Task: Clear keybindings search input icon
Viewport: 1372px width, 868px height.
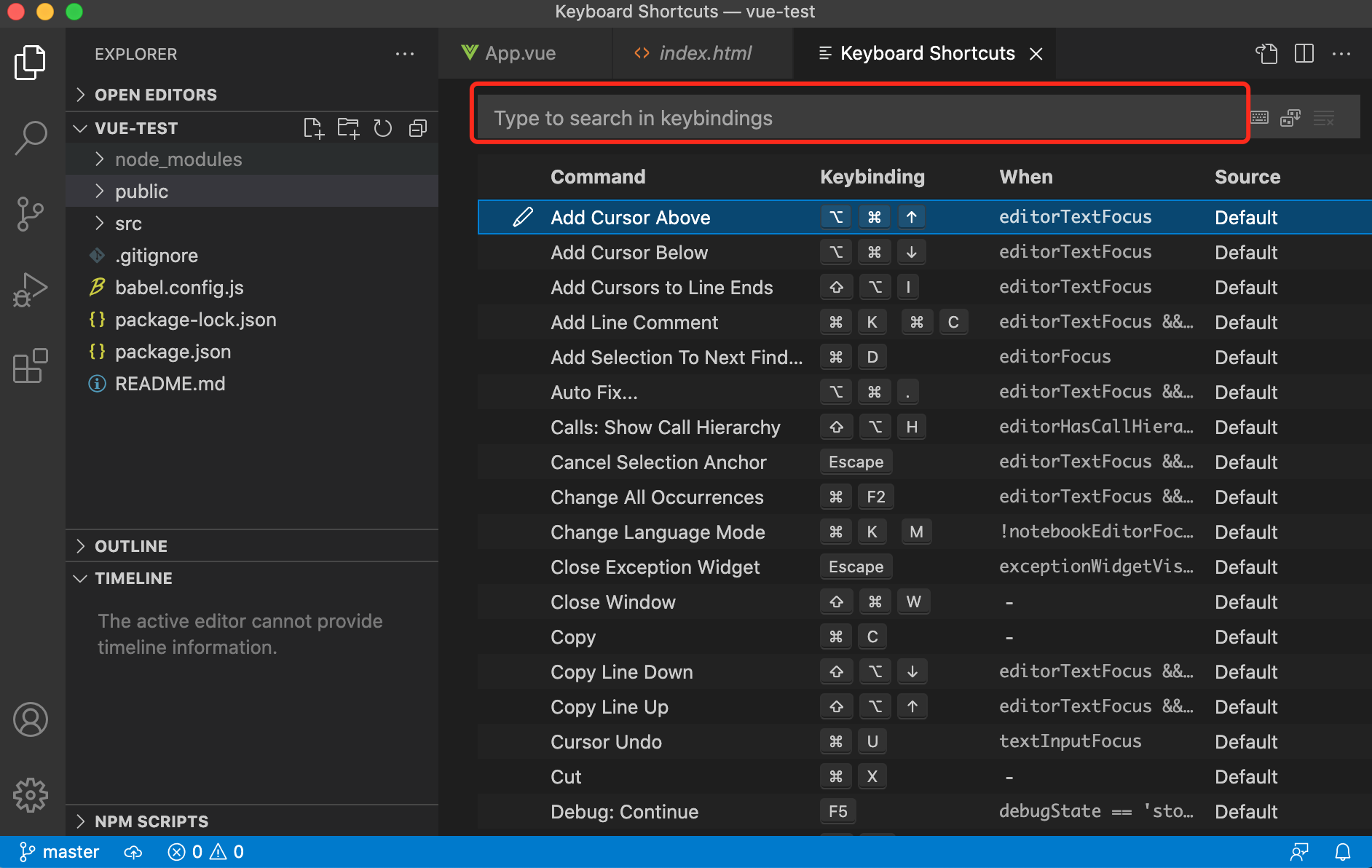Action: [x=1324, y=118]
